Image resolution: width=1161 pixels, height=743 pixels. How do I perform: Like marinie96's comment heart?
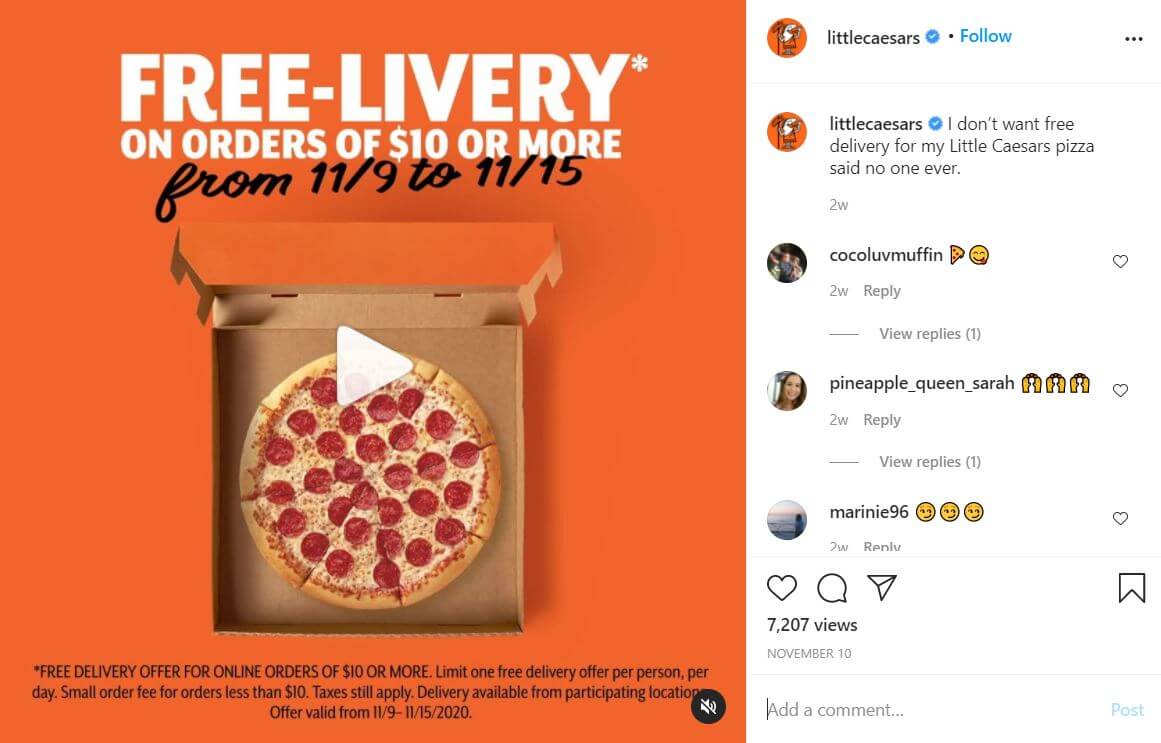(x=1120, y=519)
